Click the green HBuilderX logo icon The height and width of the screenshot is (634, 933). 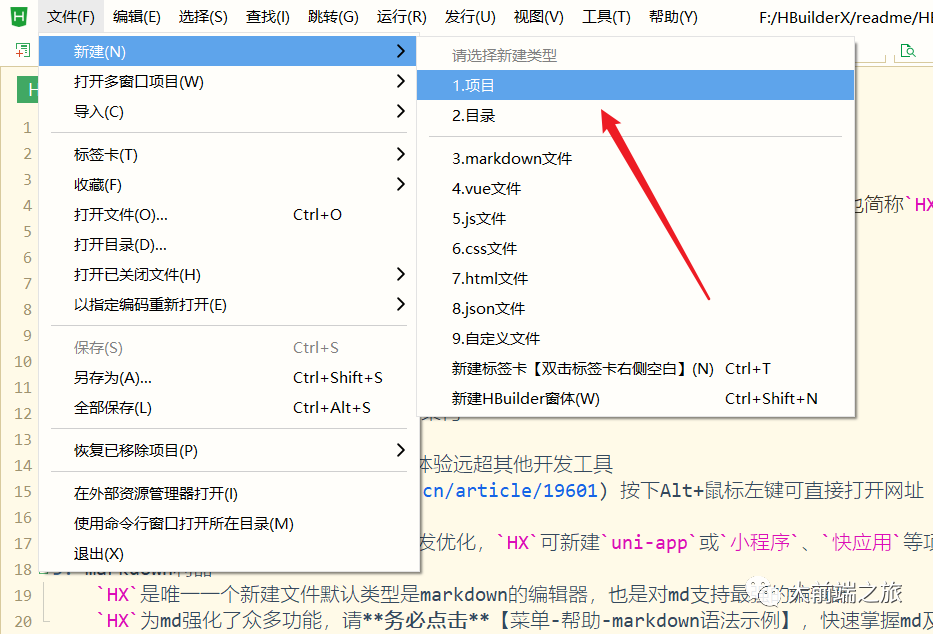pos(13,16)
